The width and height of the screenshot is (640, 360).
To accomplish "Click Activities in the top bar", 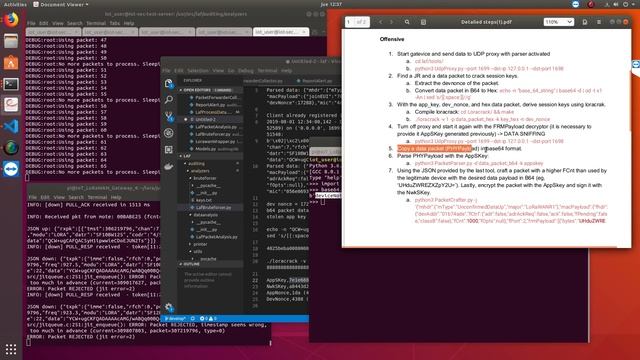I will coord(15,4).
